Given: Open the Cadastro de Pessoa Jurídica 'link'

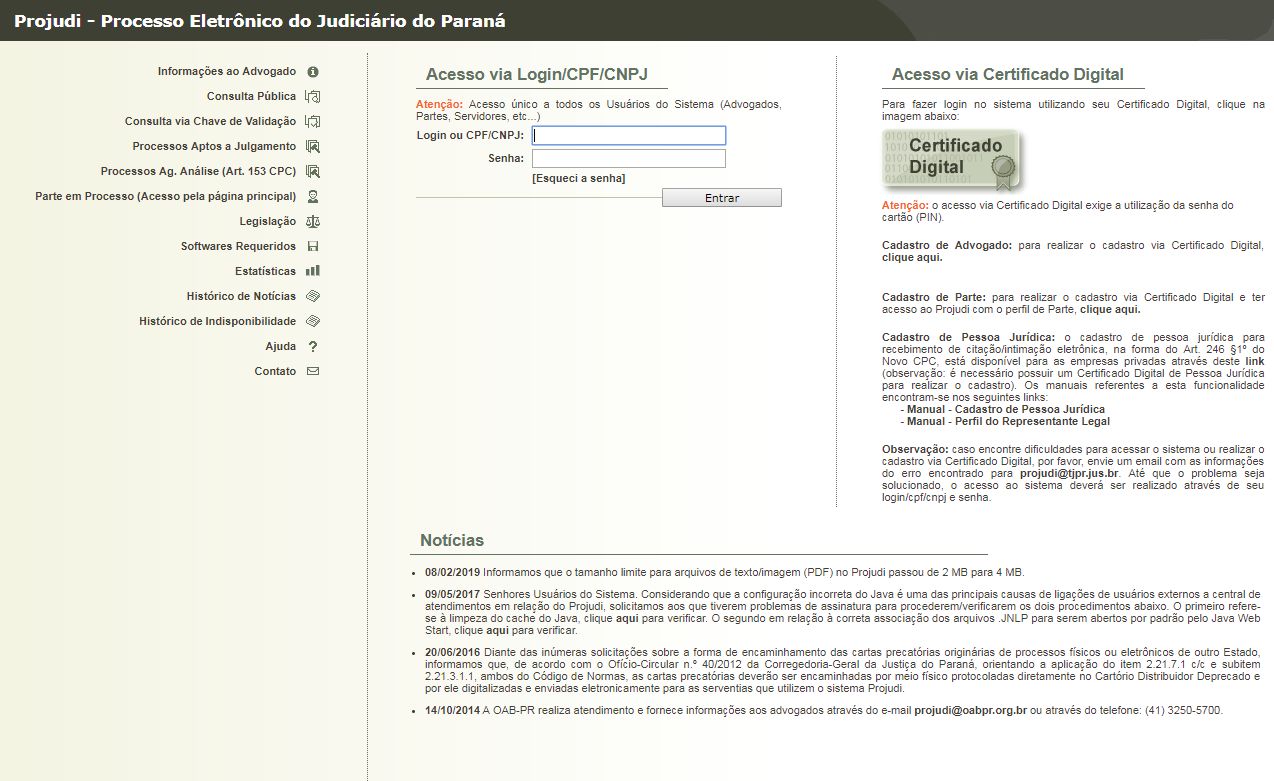Looking at the screenshot, I should [x=1254, y=362].
